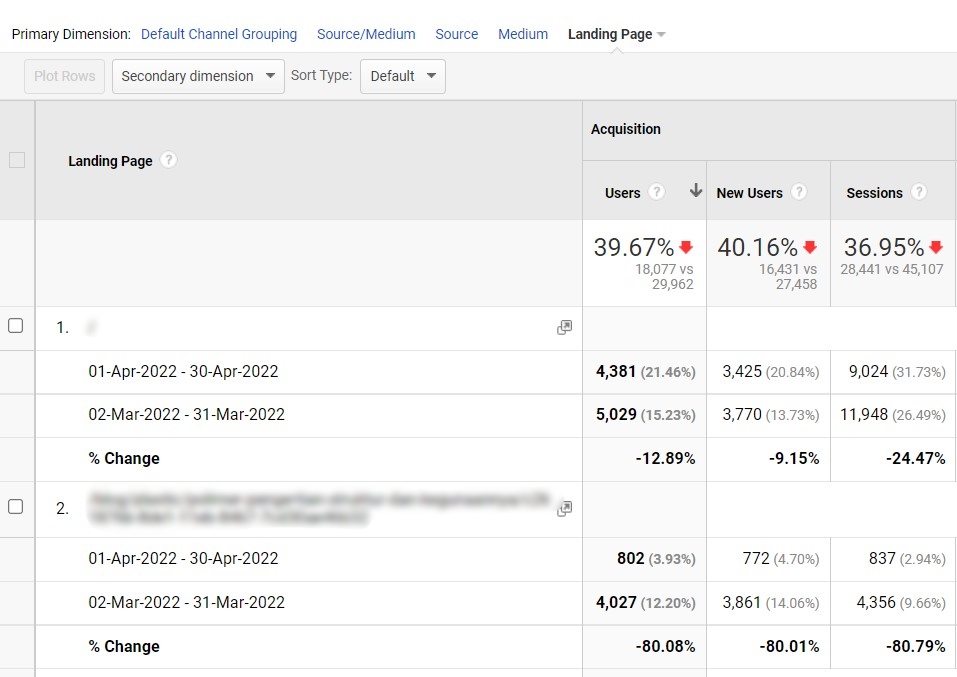Click the Acquisition group header
Image resolution: width=957 pixels, height=677 pixels.
[626, 129]
